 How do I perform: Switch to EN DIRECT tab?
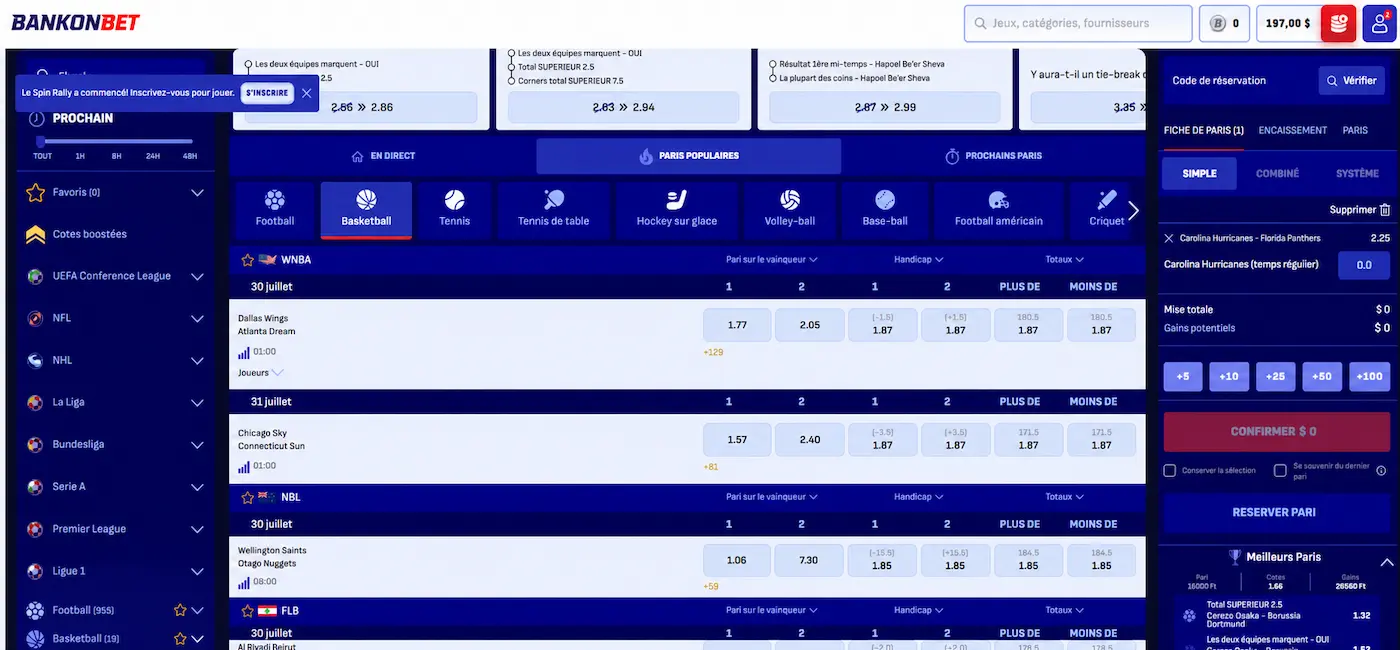383,156
